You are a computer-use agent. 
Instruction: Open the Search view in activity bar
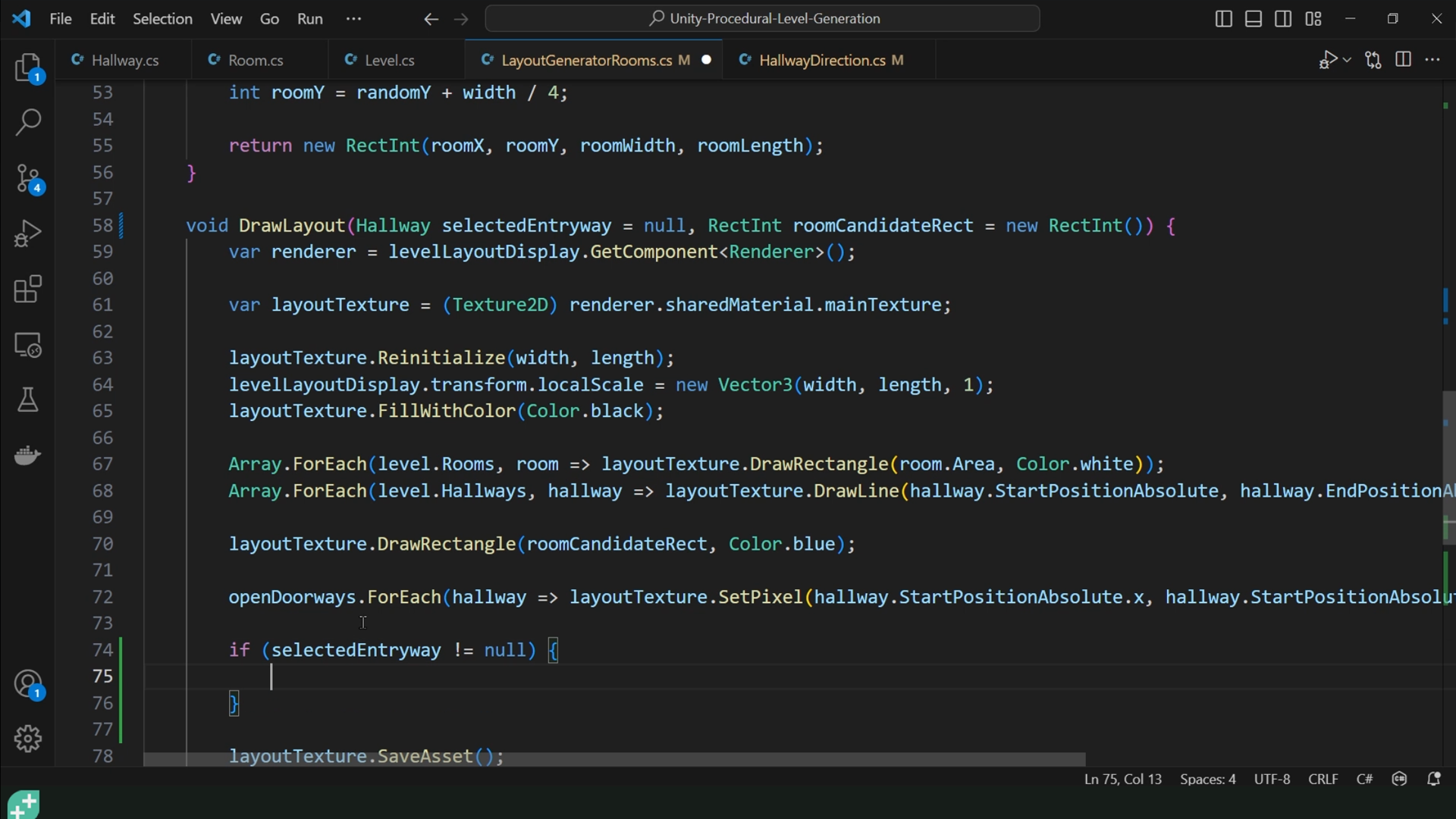click(28, 122)
